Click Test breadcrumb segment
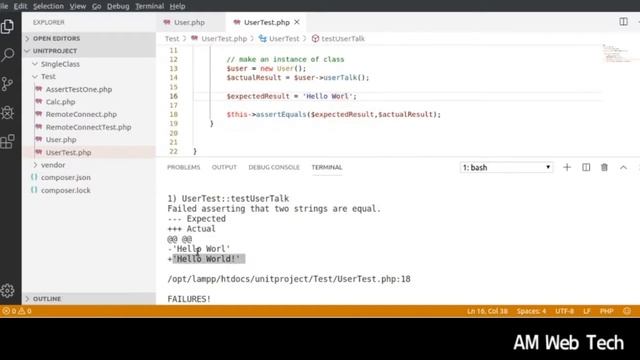This screenshot has height=360, width=640. [x=172, y=38]
